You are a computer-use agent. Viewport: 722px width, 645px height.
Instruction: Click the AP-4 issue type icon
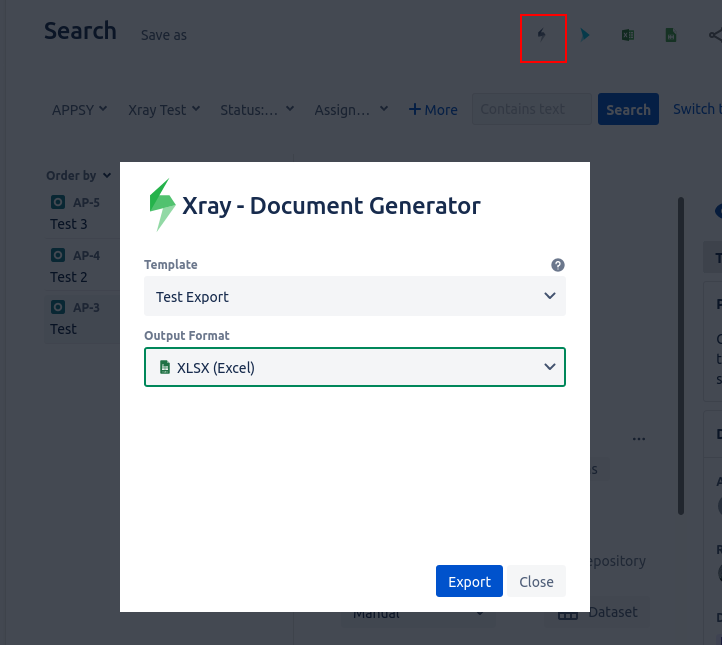click(58, 255)
